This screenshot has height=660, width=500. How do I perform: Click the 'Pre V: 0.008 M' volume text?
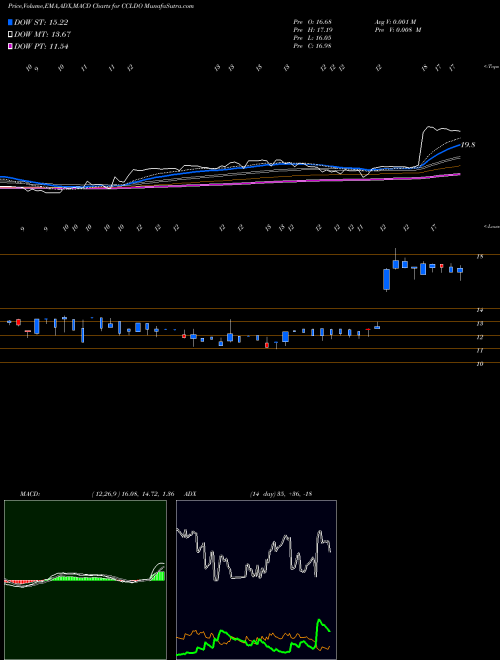tap(398, 30)
